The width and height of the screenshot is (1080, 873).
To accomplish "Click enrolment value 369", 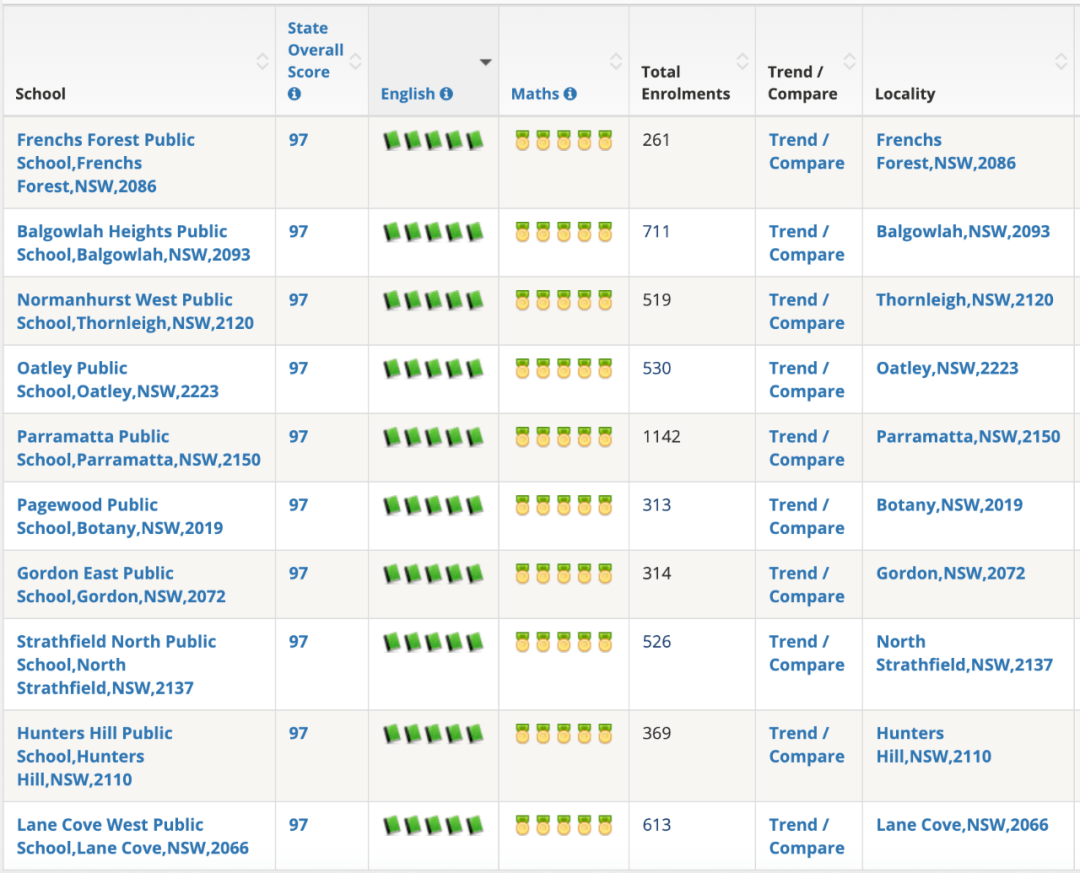I will (656, 733).
